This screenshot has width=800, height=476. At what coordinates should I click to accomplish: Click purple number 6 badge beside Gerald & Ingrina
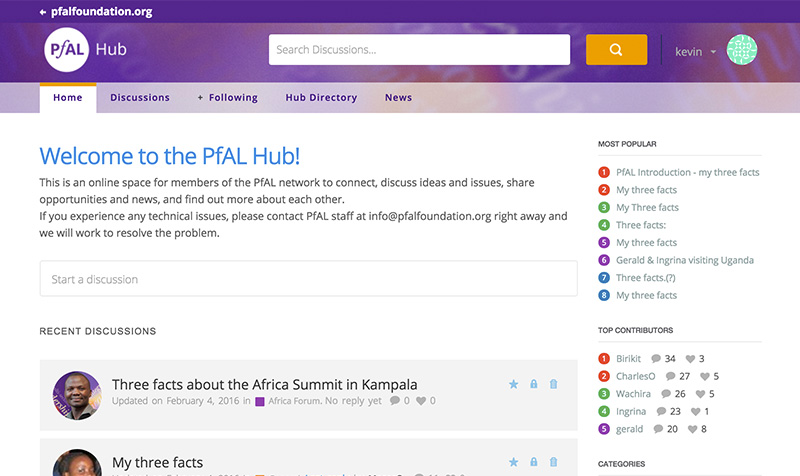pos(604,260)
